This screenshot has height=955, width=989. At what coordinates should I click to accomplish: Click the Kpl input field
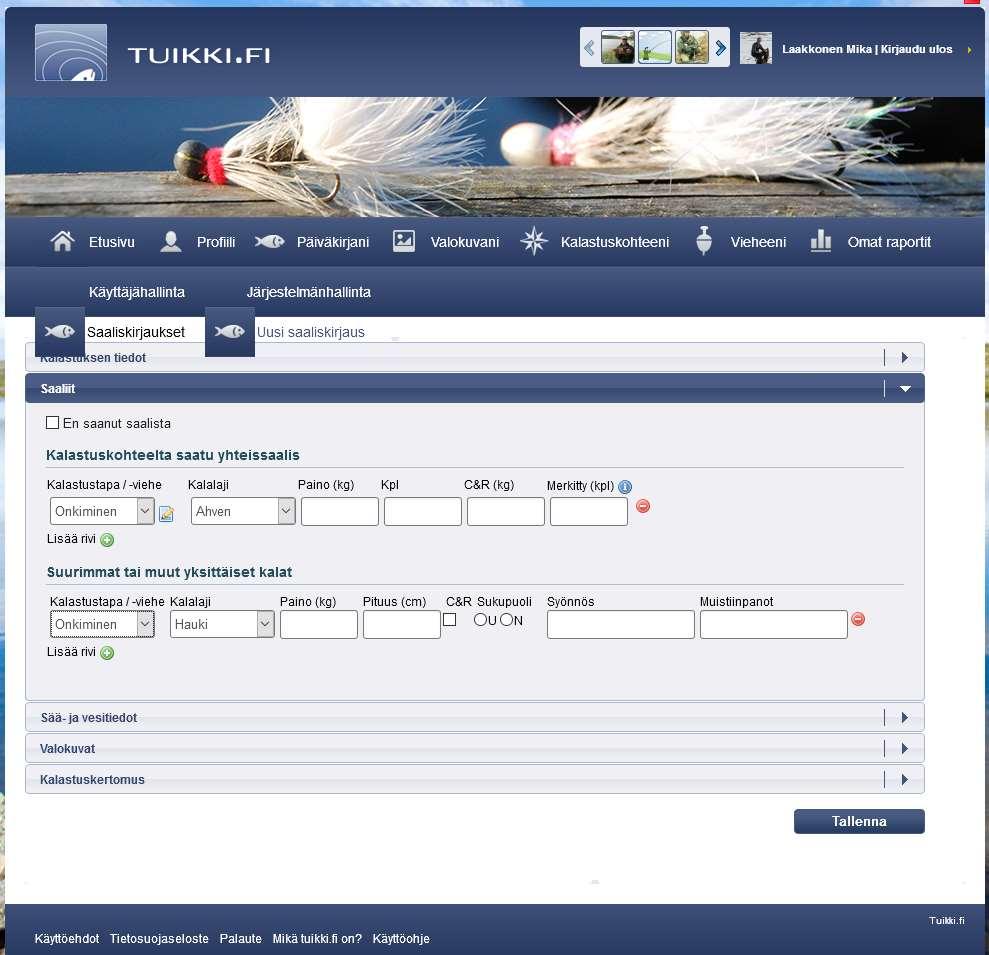(x=423, y=511)
